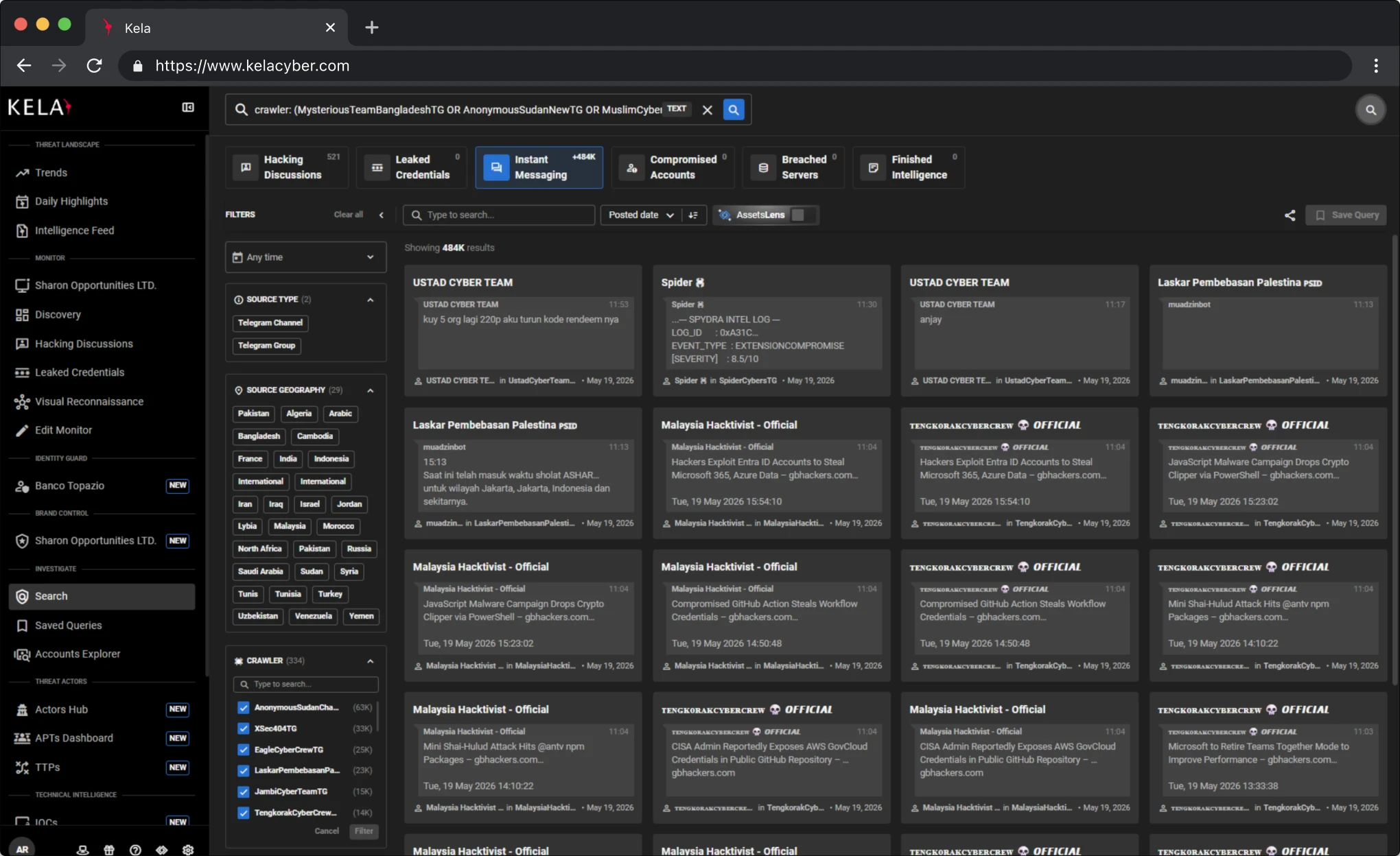Click Save Query button
The image size is (1400, 856).
pyautogui.click(x=1346, y=215)
